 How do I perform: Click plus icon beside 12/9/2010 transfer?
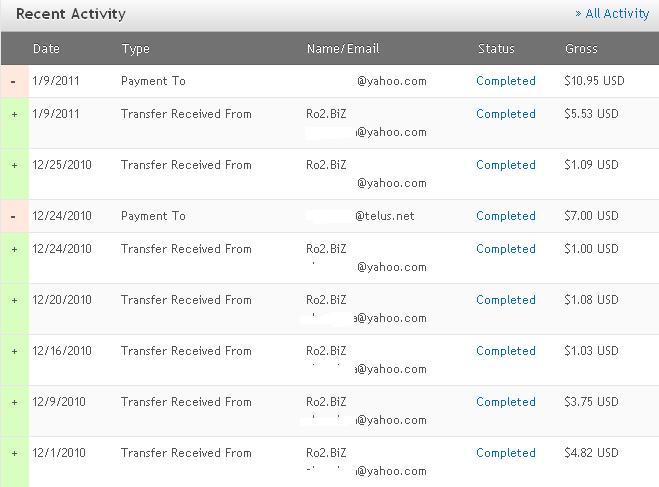tap(14, 402)
